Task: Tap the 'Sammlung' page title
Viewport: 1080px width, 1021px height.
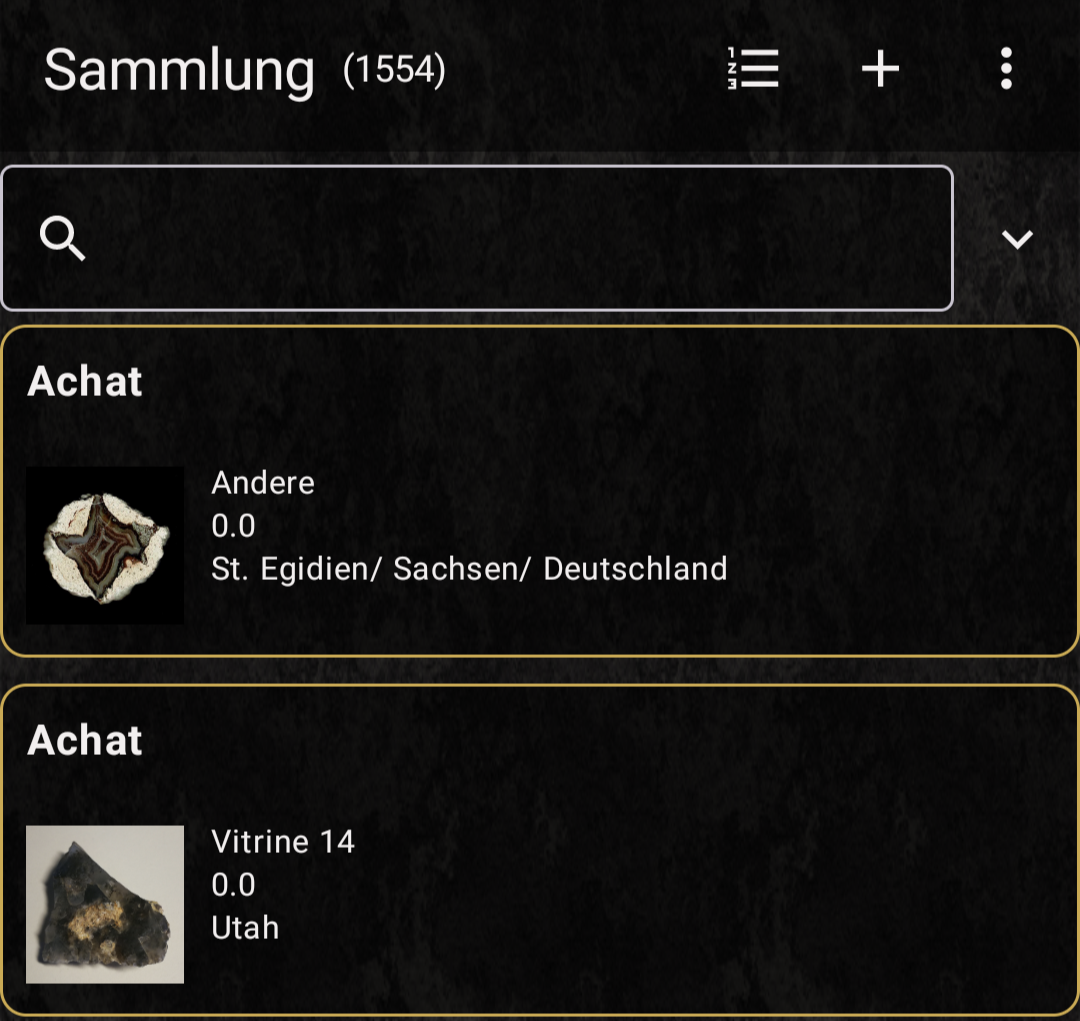Action: (179, 70)
